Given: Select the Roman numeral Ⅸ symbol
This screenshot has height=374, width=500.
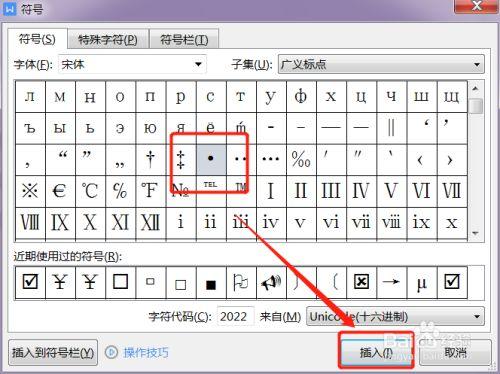Looking at the screenshot, I should coord(60,223).
